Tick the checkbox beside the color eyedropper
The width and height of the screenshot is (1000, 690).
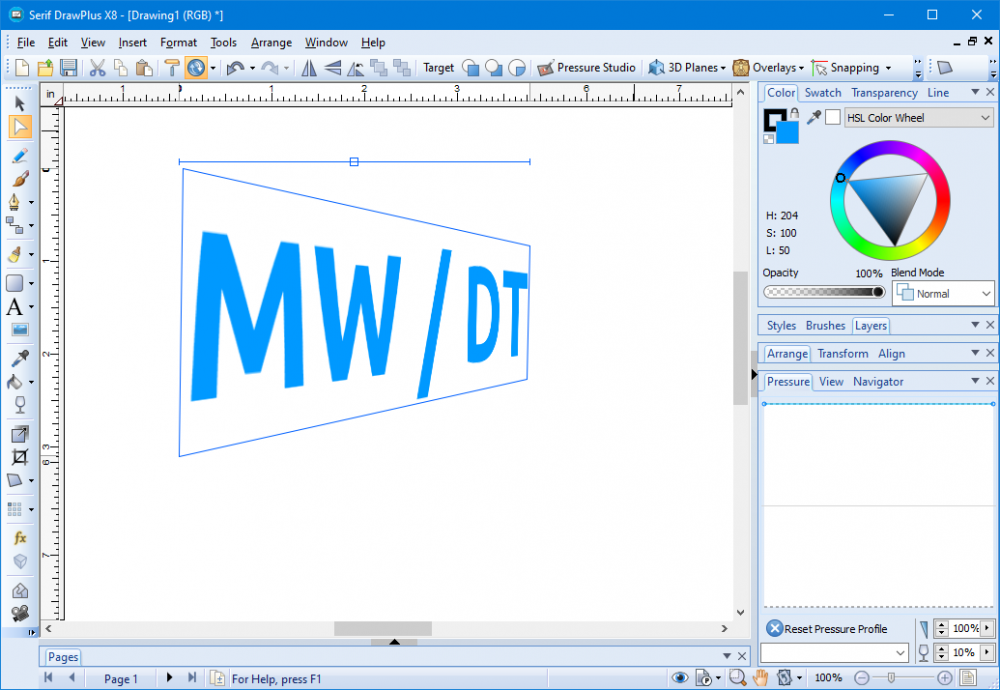(x=833, y=117)
